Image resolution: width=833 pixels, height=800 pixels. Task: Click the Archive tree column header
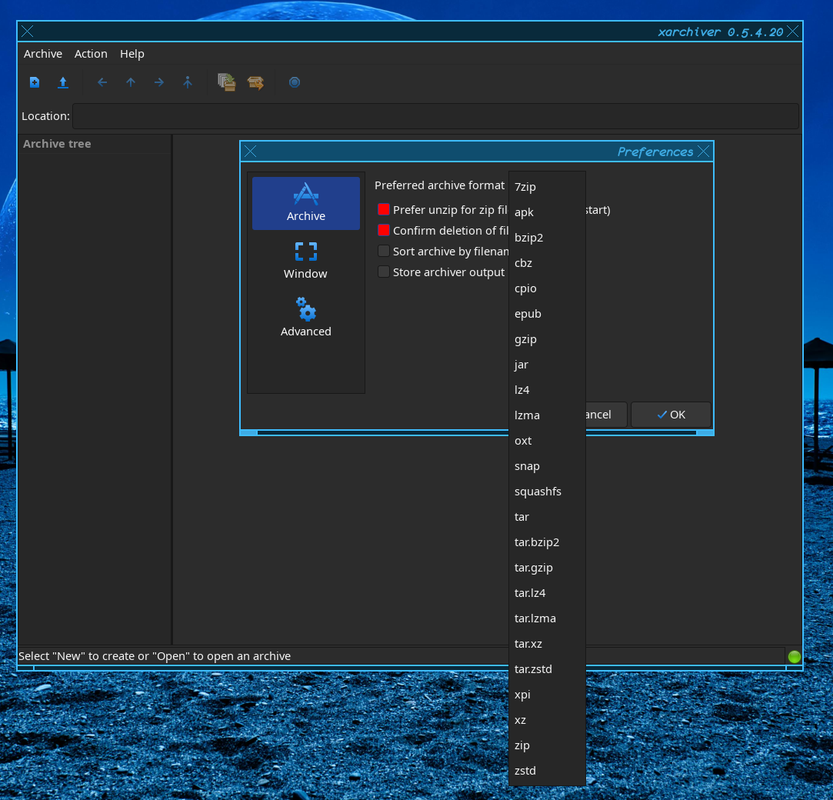pos(95,144)
